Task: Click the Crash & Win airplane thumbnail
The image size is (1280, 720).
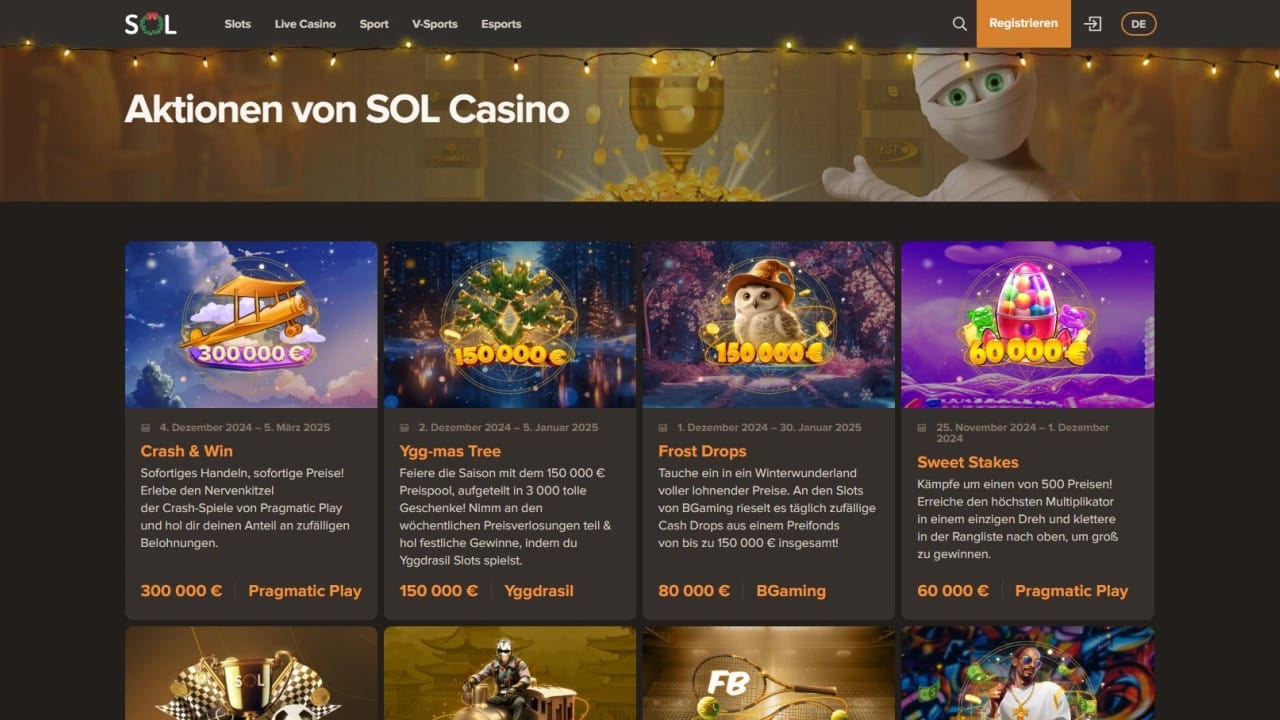Action: pyautogui.click(x=251, y=324)
